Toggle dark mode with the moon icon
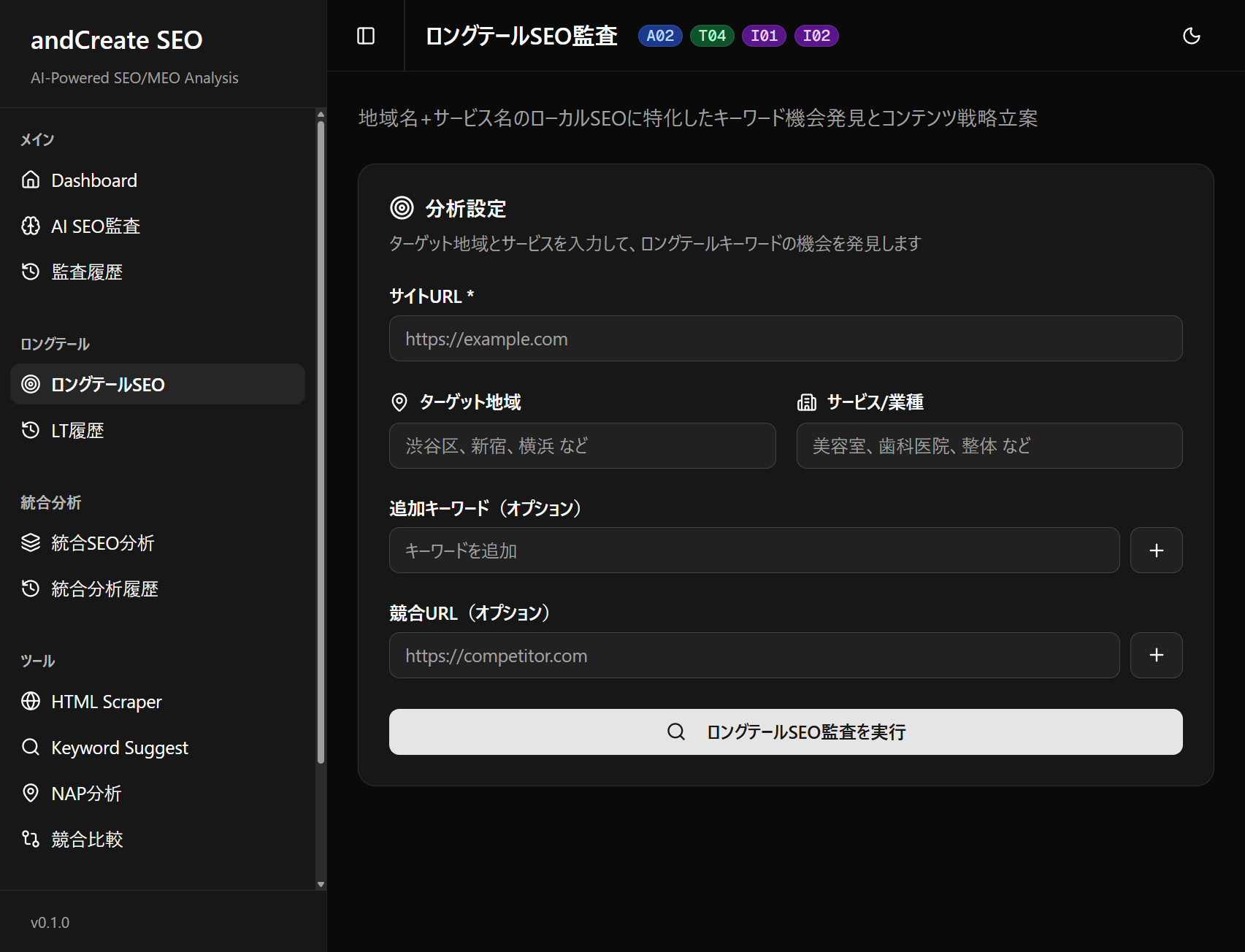This screenshot has height=952, width=1245. coord(1191,35)
